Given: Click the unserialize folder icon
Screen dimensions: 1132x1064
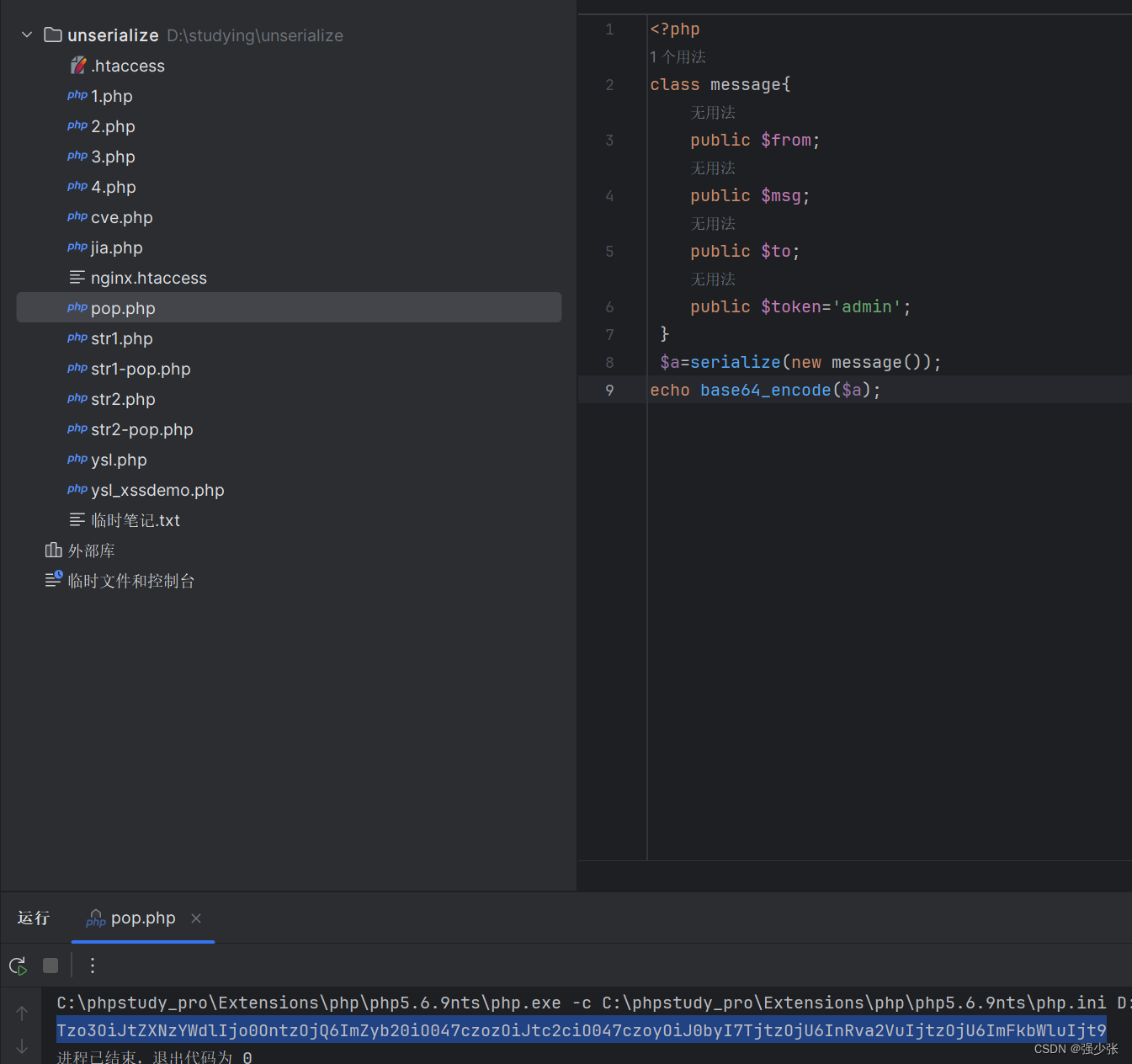Looking at the screenshot, I should click(x=53, y=35).
